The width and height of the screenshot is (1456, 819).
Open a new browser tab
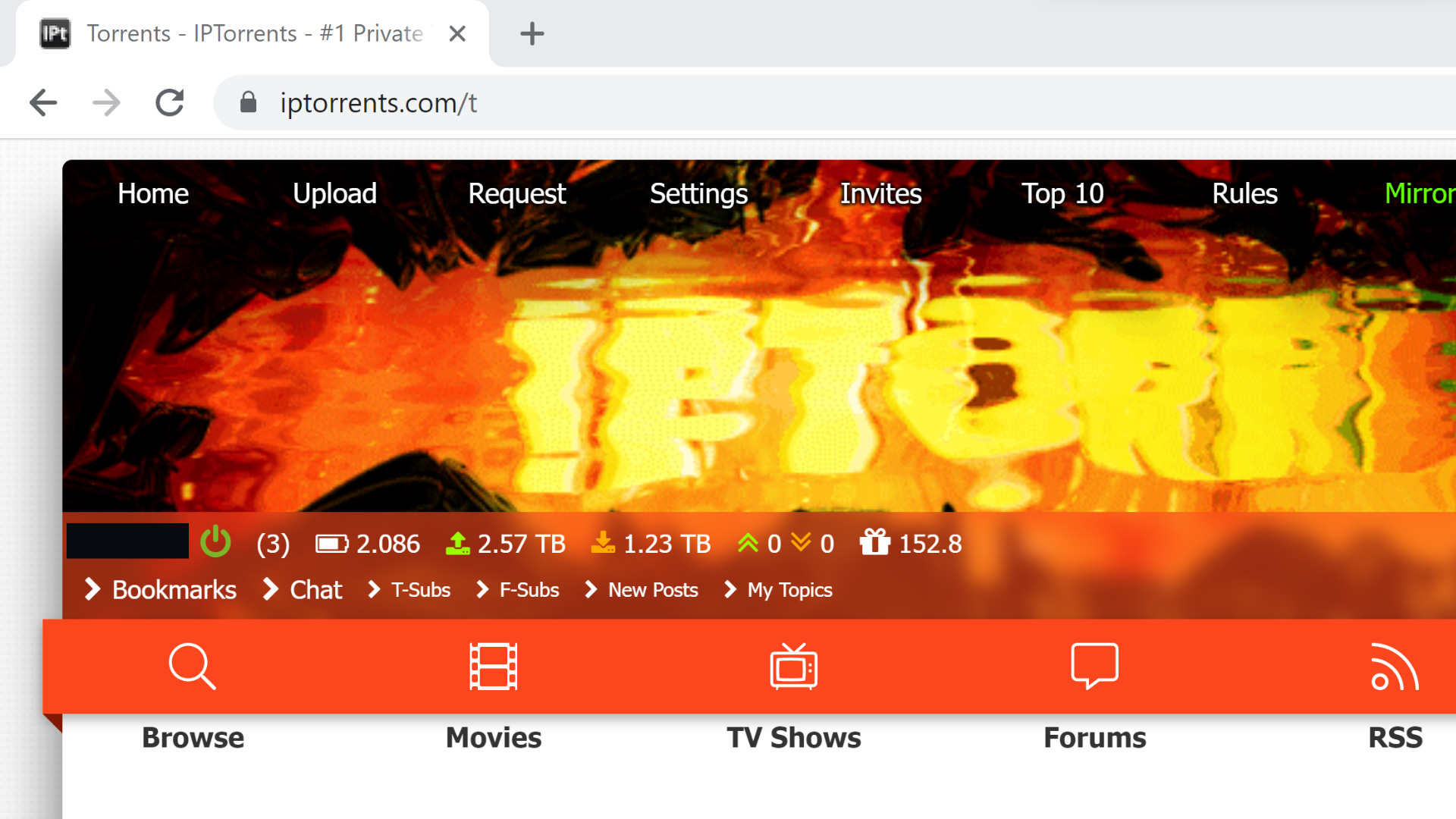(x=532, y=33)
